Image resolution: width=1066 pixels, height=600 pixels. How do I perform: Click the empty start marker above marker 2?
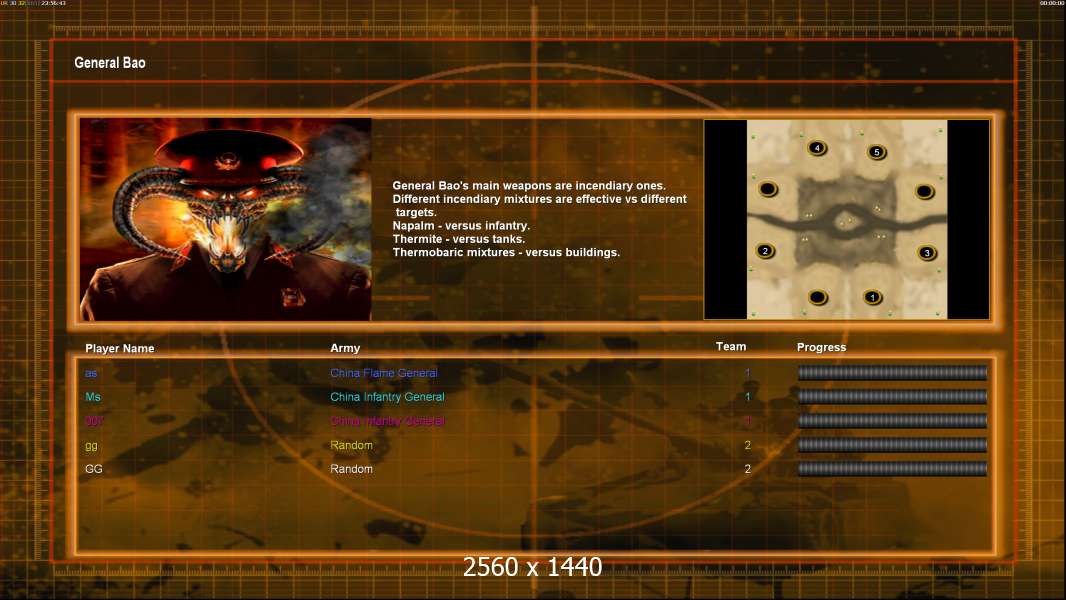pos(768,189)
